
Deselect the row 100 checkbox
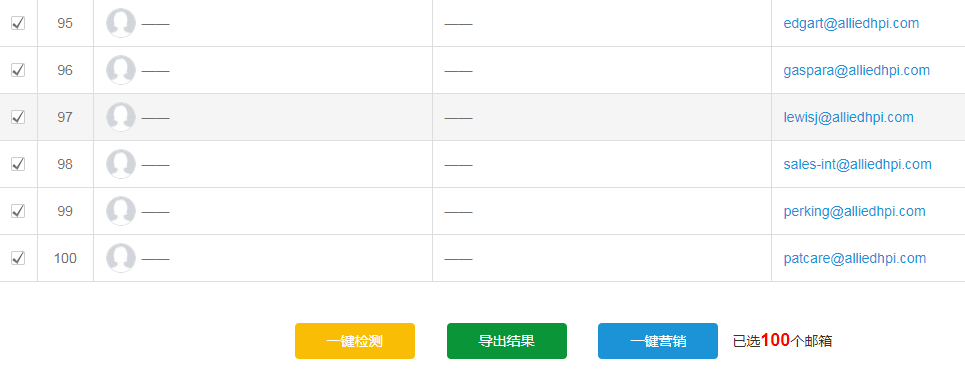[18, 258]
